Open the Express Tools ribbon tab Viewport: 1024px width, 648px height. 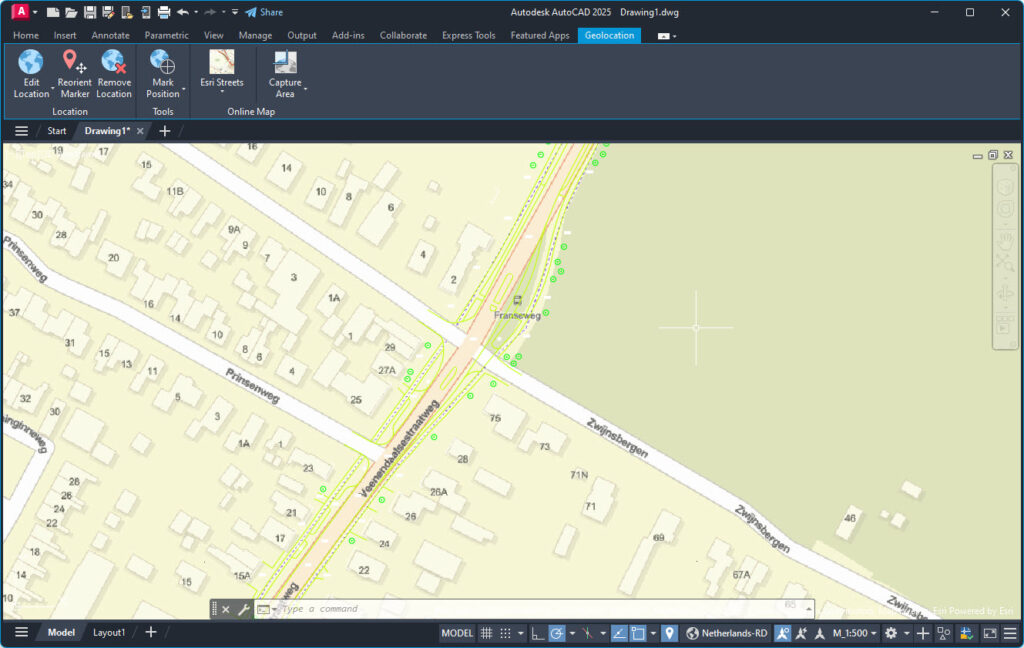468,34
